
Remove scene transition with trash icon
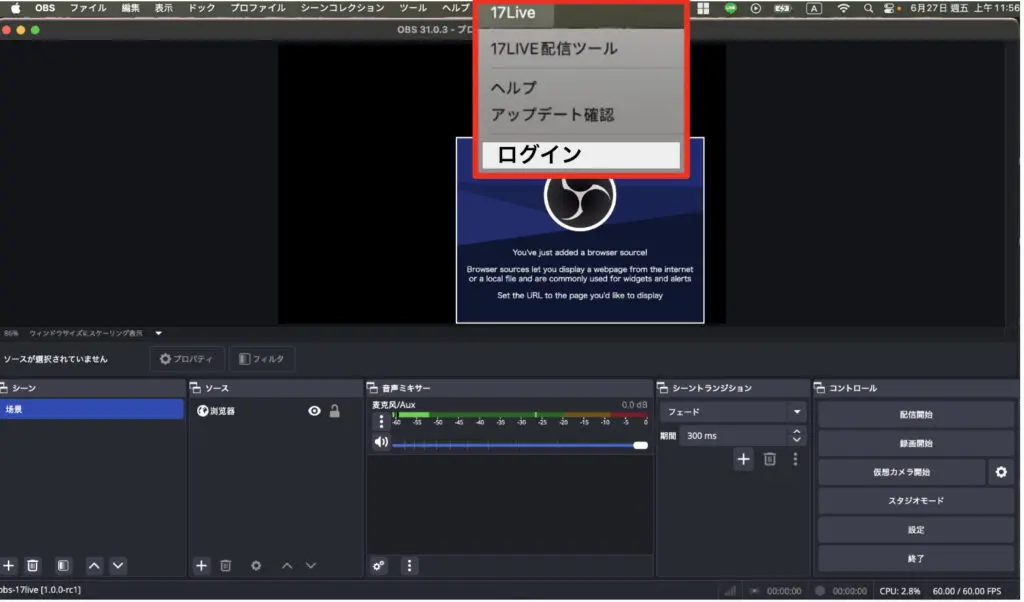pyautogui.click(x=770, y=460)
